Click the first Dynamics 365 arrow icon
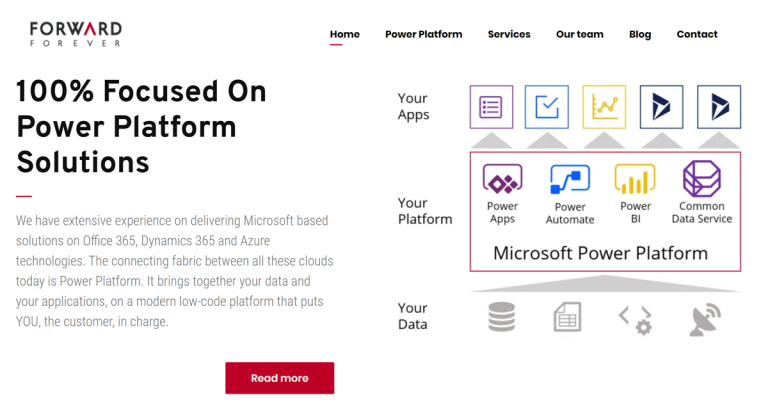768x409 pixels. [661, 107]
